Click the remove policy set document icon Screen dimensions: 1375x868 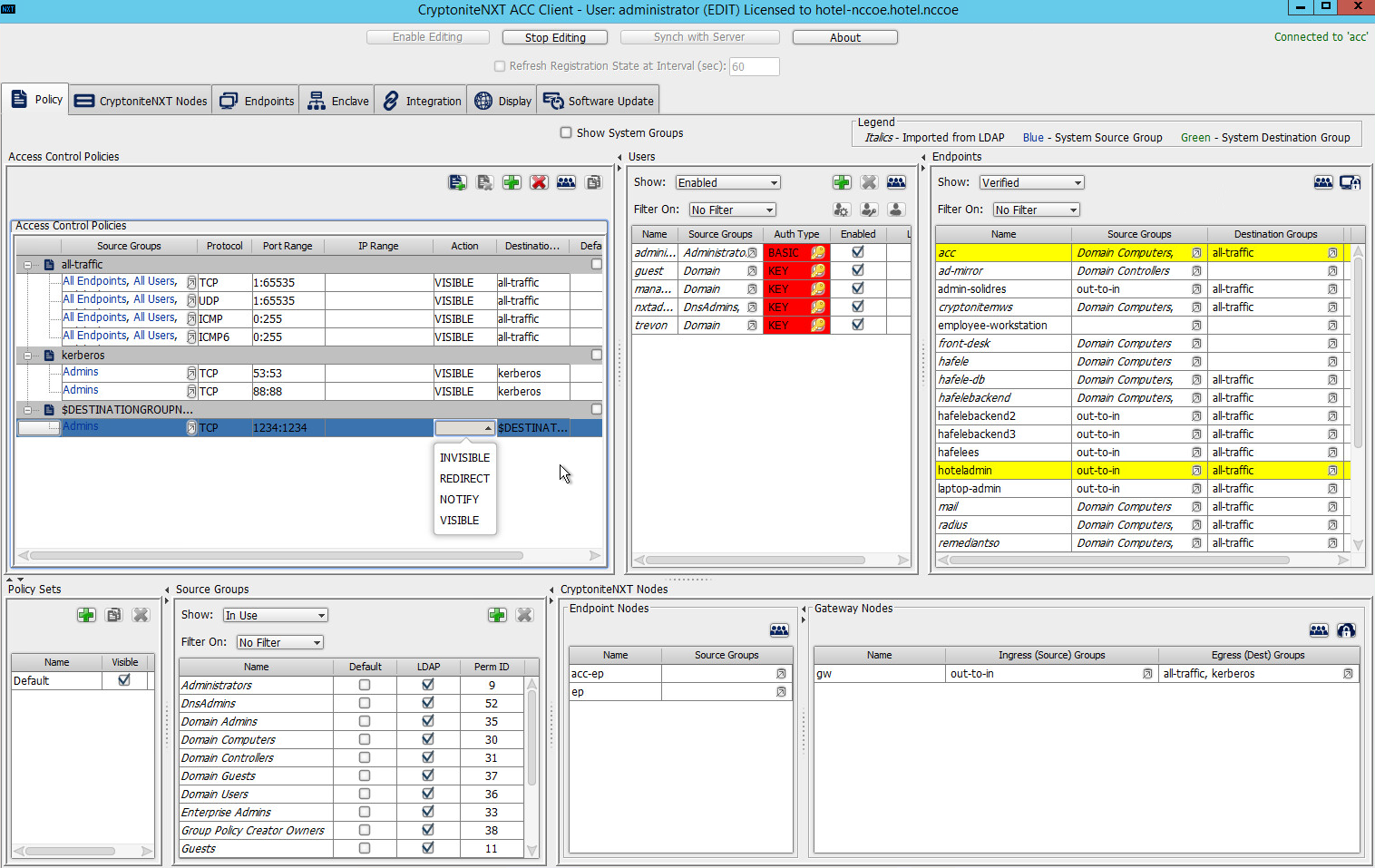pyautogui.click(x=485, y=182)
